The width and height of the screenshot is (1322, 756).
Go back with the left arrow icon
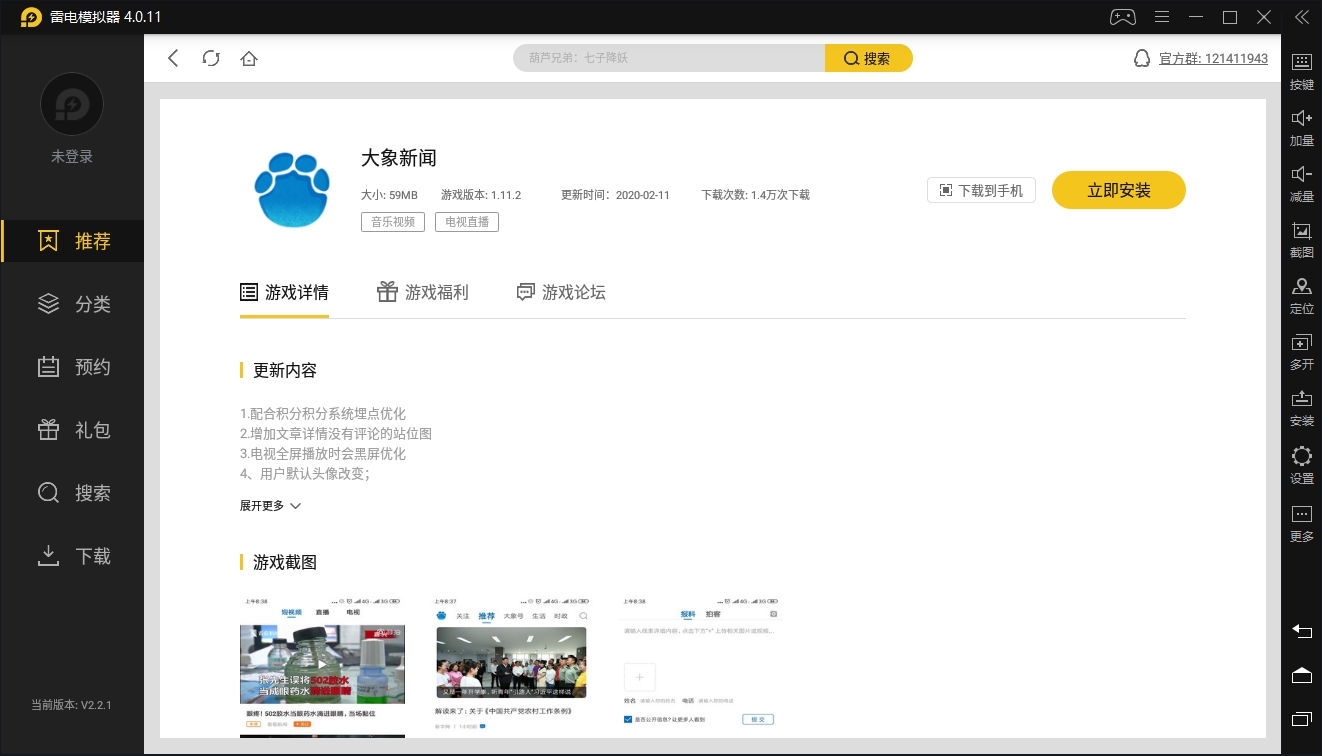pos(173,58)
